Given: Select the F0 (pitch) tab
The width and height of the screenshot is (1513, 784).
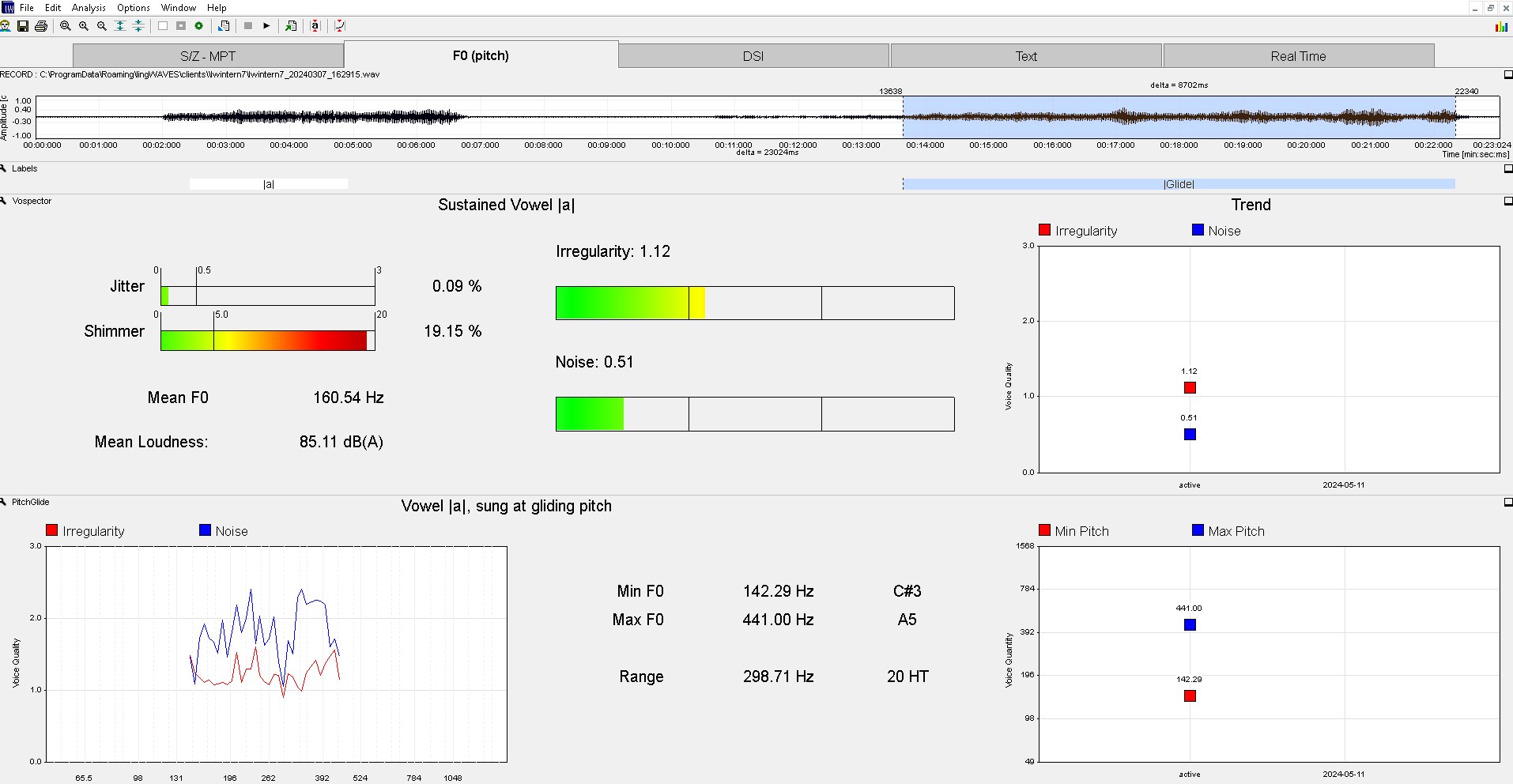Looking at the screenshot, I should point(481,55).
